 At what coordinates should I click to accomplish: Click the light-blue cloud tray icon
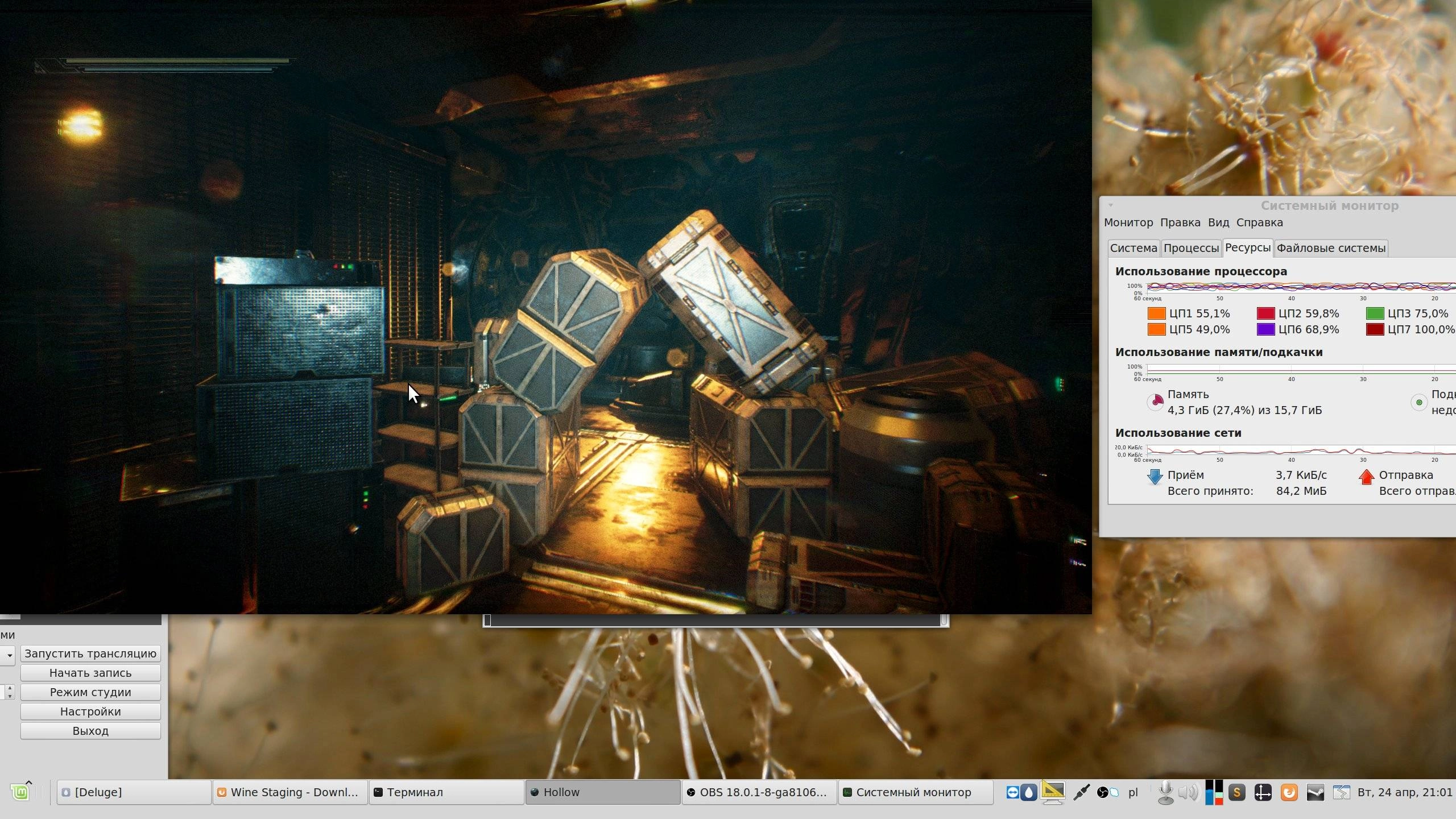tap(1115, 792)
